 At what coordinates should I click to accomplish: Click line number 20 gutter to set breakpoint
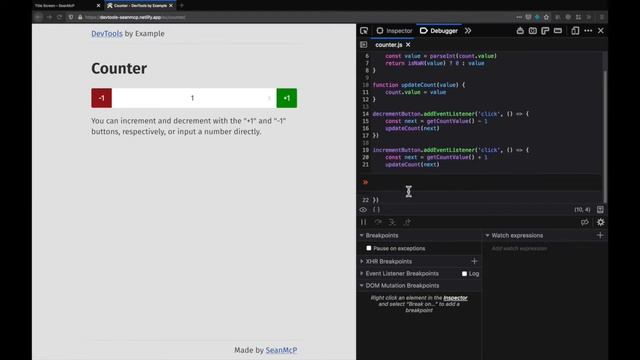pos(365,157)
